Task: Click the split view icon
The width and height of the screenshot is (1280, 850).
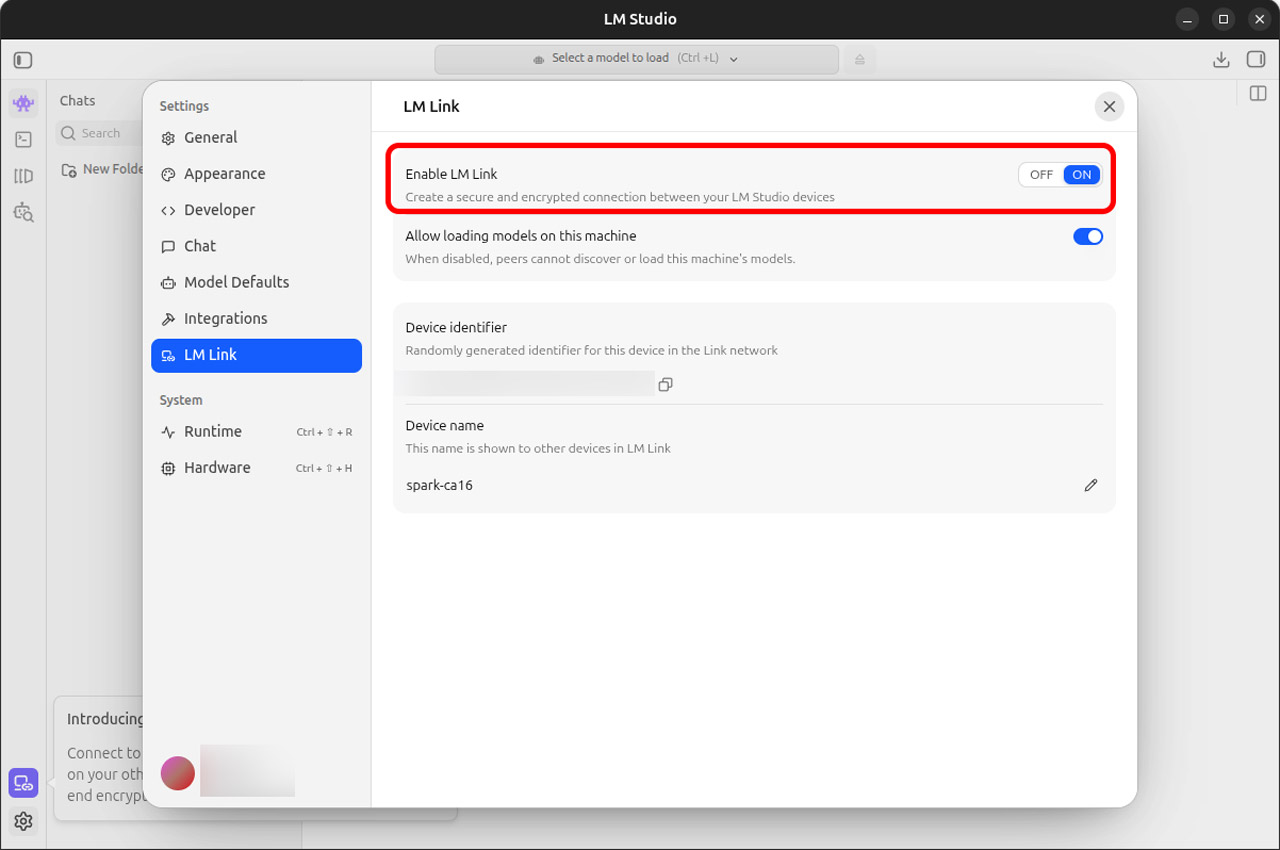Action: [x=1258, y=93]
